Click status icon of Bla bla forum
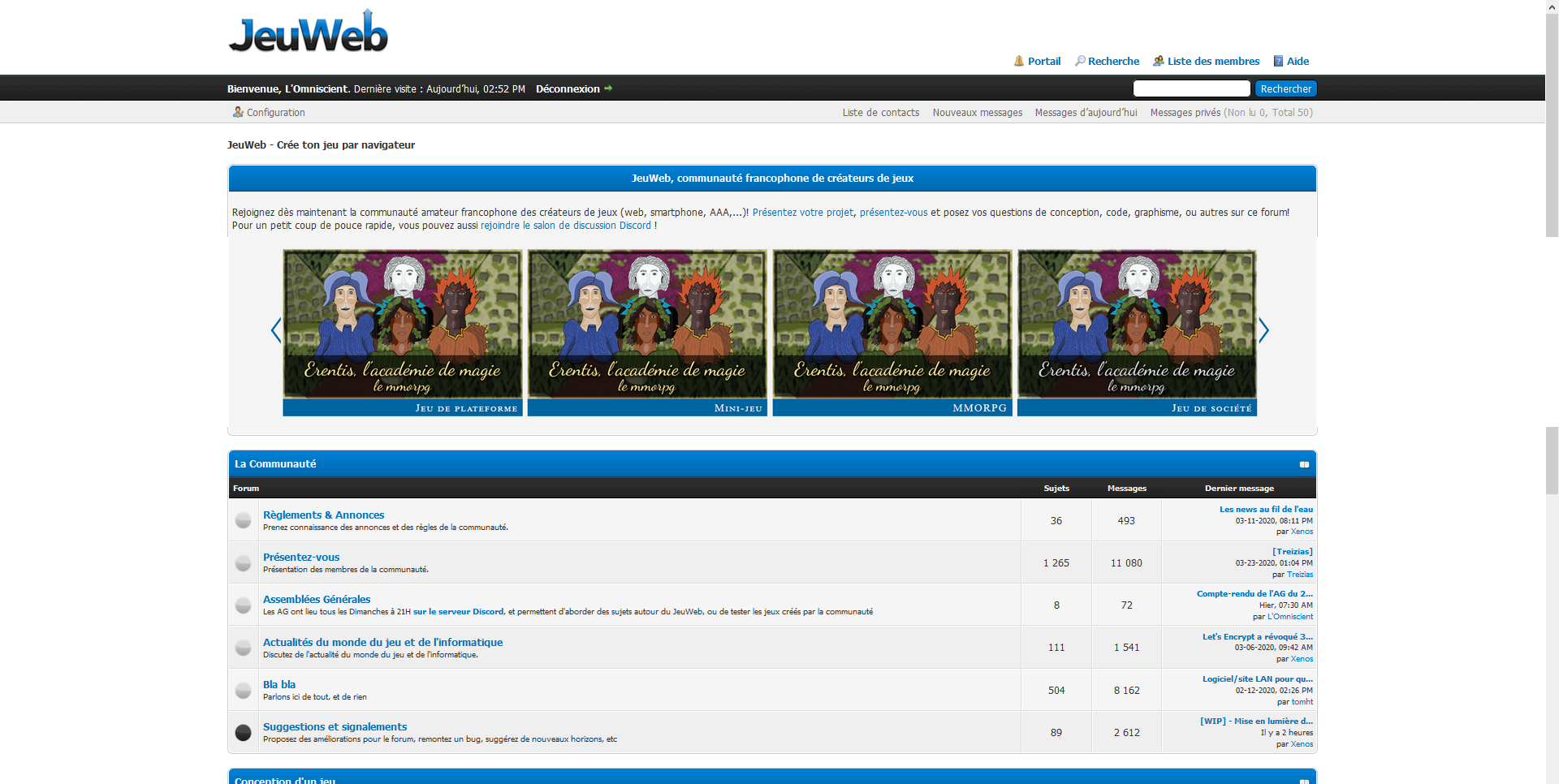 coord(243,691)
